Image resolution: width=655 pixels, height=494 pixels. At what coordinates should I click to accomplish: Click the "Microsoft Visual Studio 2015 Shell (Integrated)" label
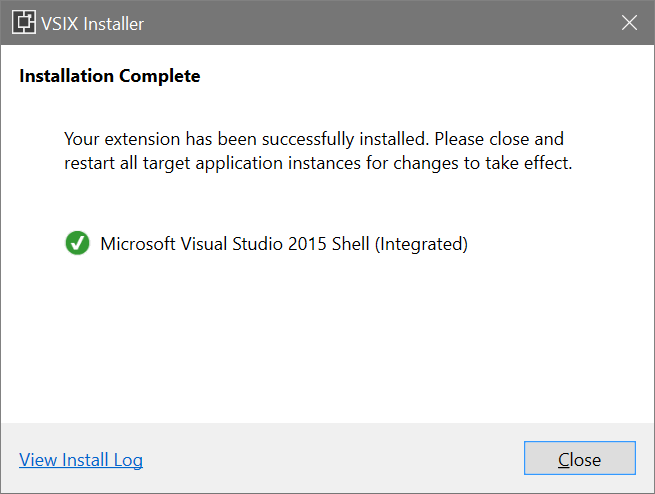[x=284, y=243]
